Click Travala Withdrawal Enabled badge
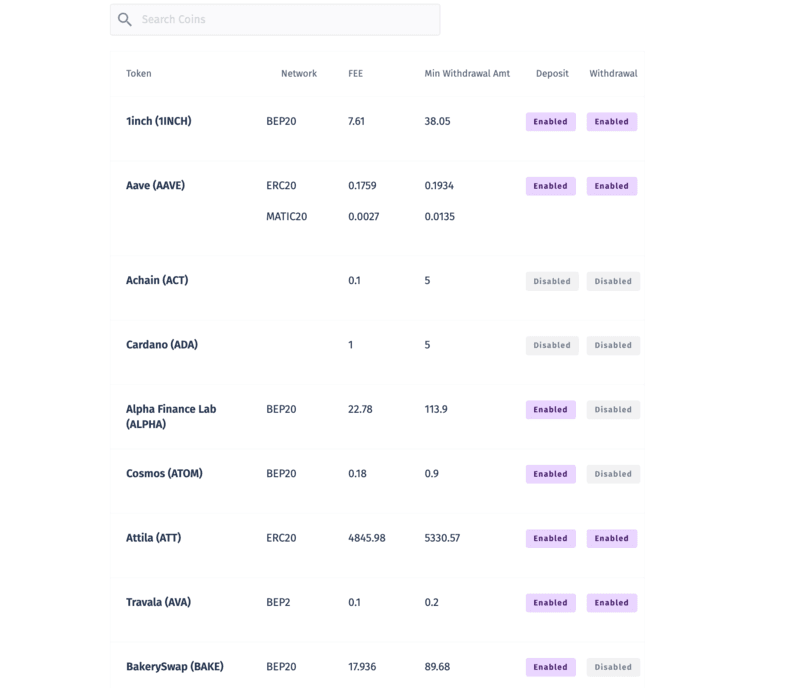 (612, 603)
